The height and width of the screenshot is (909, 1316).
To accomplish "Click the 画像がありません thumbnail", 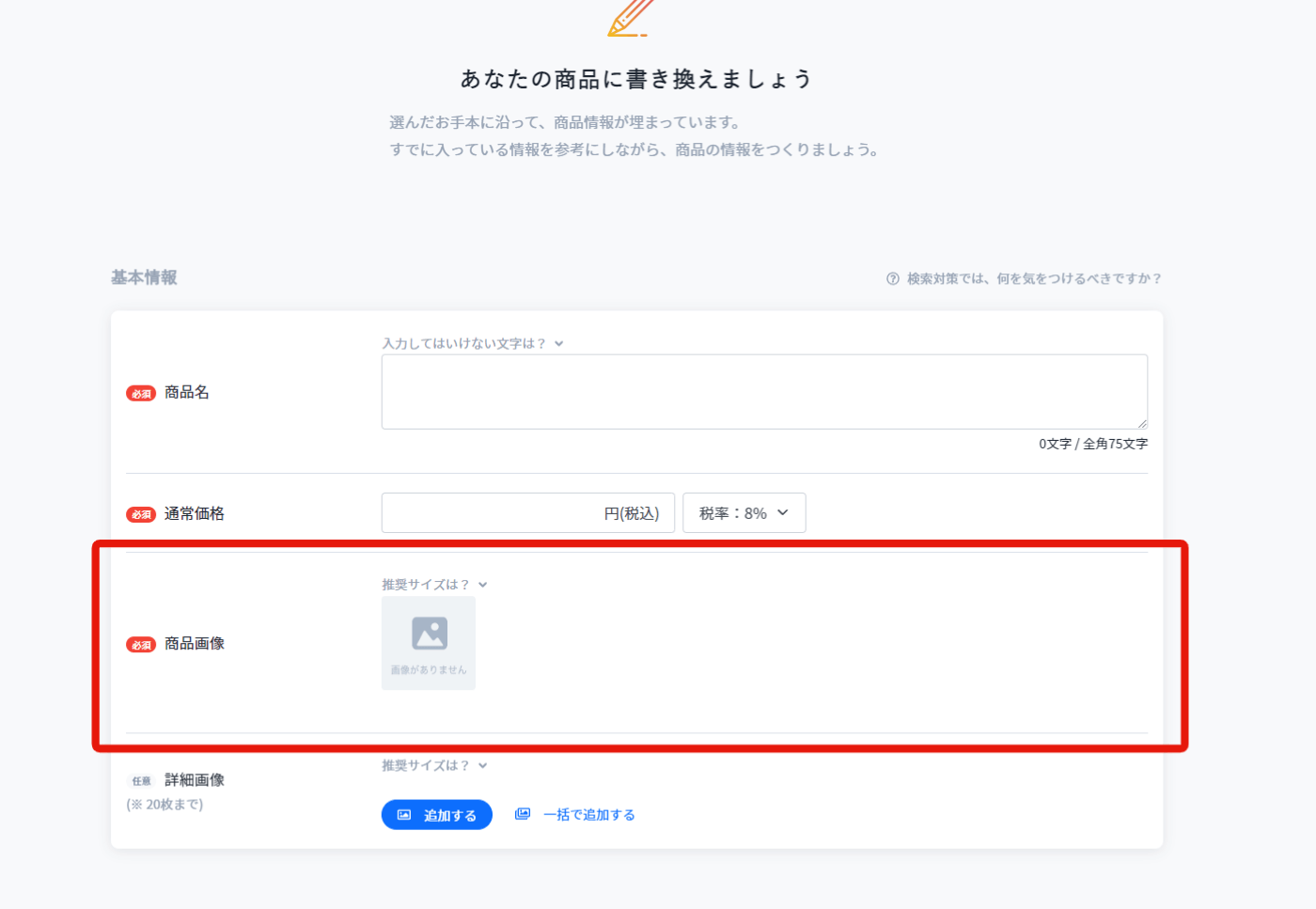I will [429, 644].
